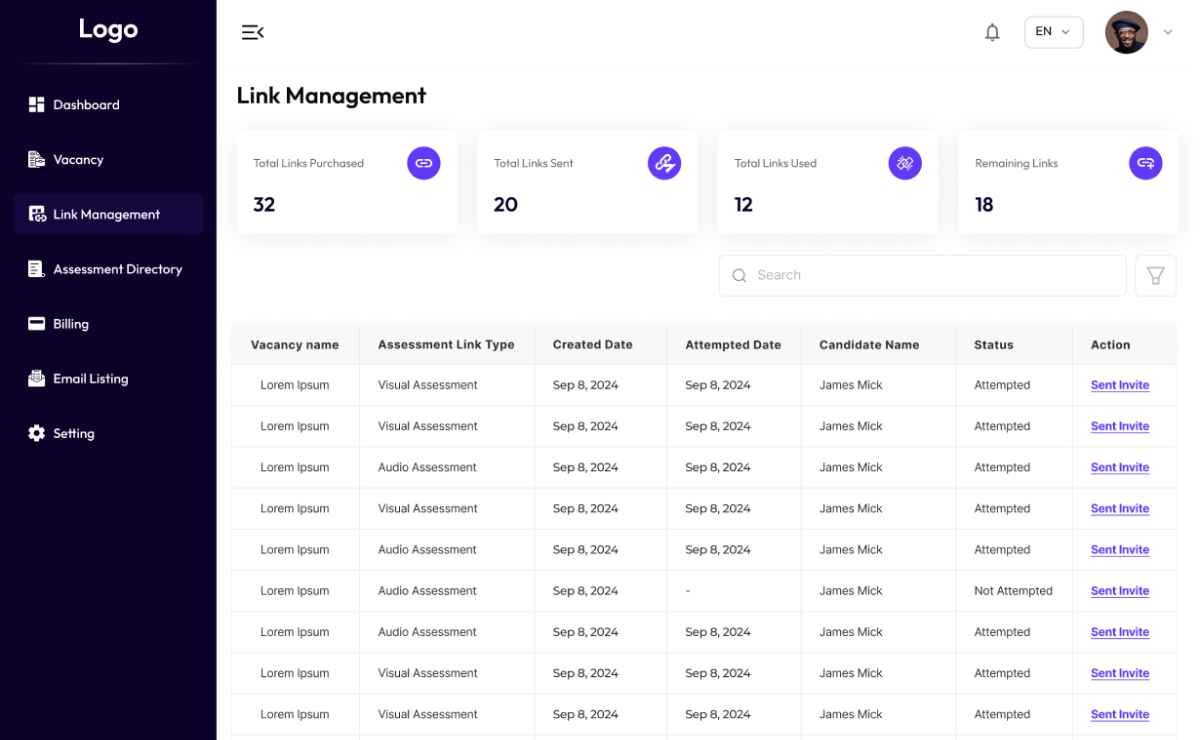Click the Status column header

[993, 345]
